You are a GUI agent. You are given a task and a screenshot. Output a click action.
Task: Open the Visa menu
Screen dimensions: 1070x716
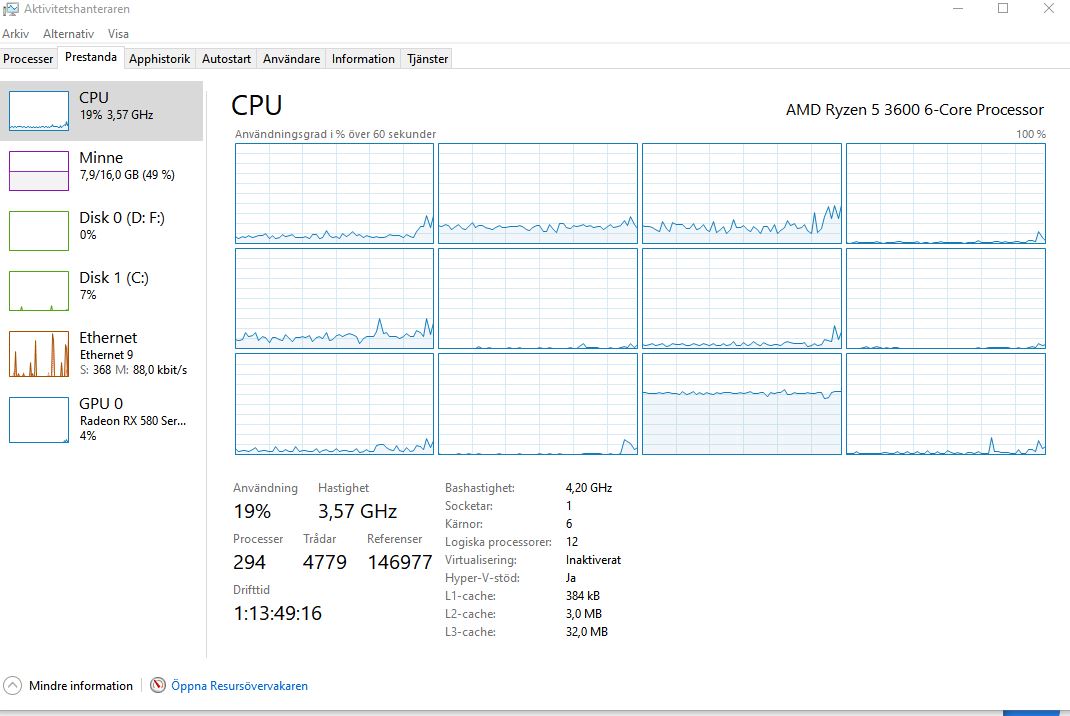tap(118, 33)
